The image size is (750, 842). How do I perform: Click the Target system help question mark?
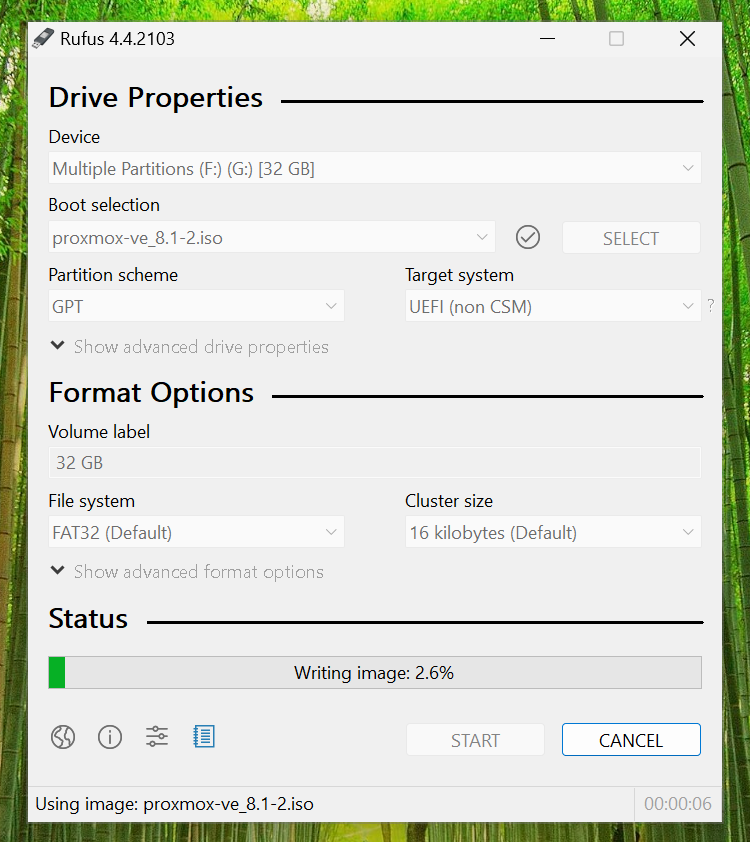coord(711,306)
